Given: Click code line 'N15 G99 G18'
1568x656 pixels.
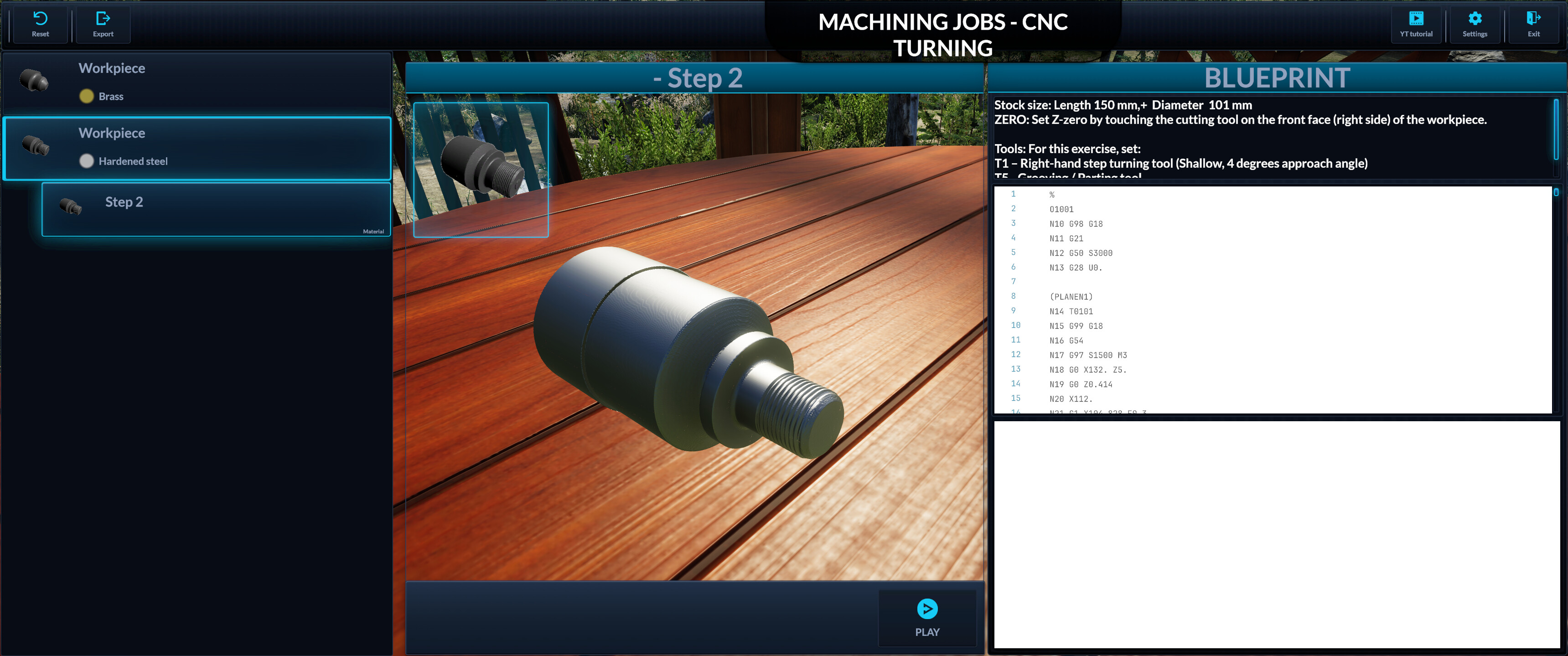Looking at the screenshot, I should click(x=1076, y=326).
